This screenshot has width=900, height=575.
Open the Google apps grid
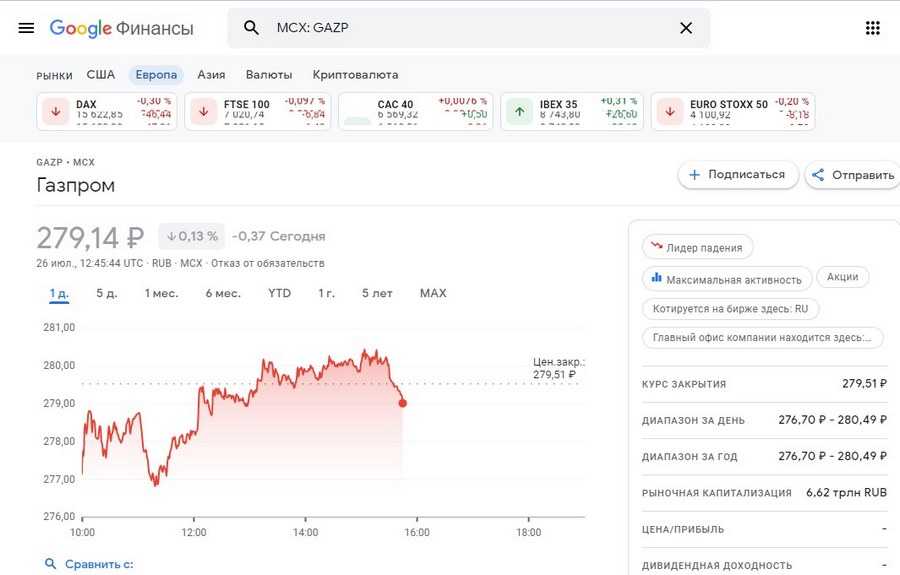click(x=872, y=28)
